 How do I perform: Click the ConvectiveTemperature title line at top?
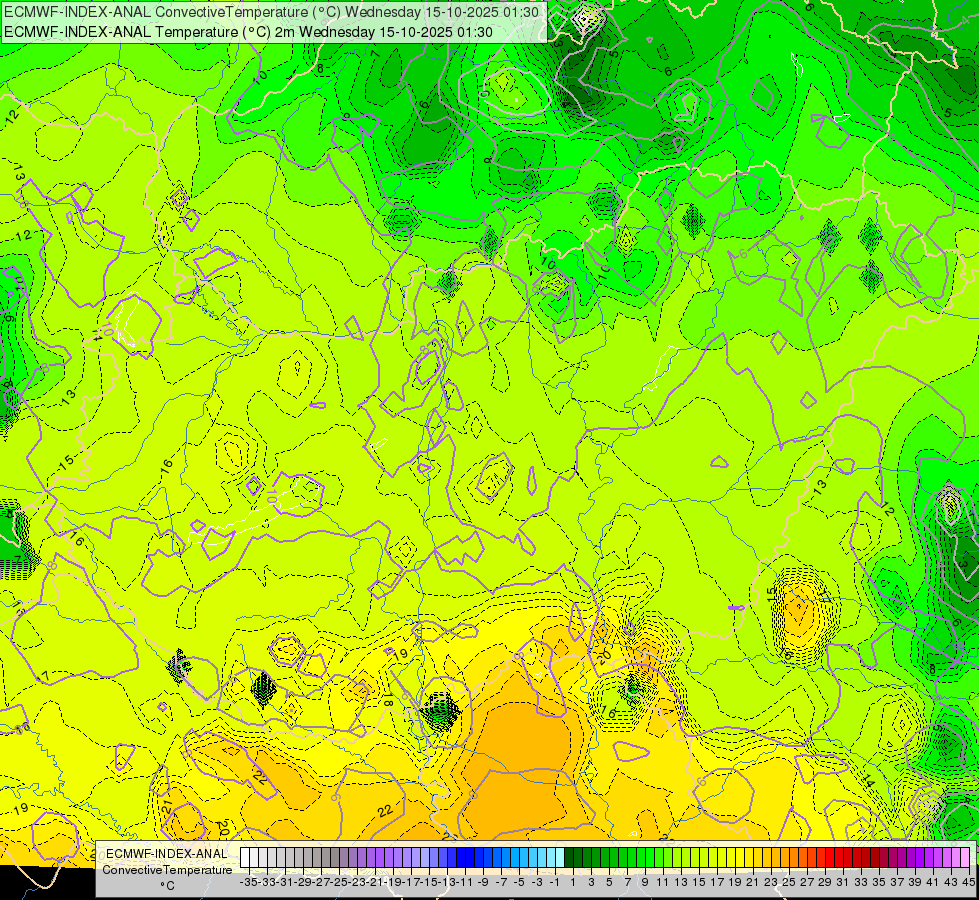[272, 12]
